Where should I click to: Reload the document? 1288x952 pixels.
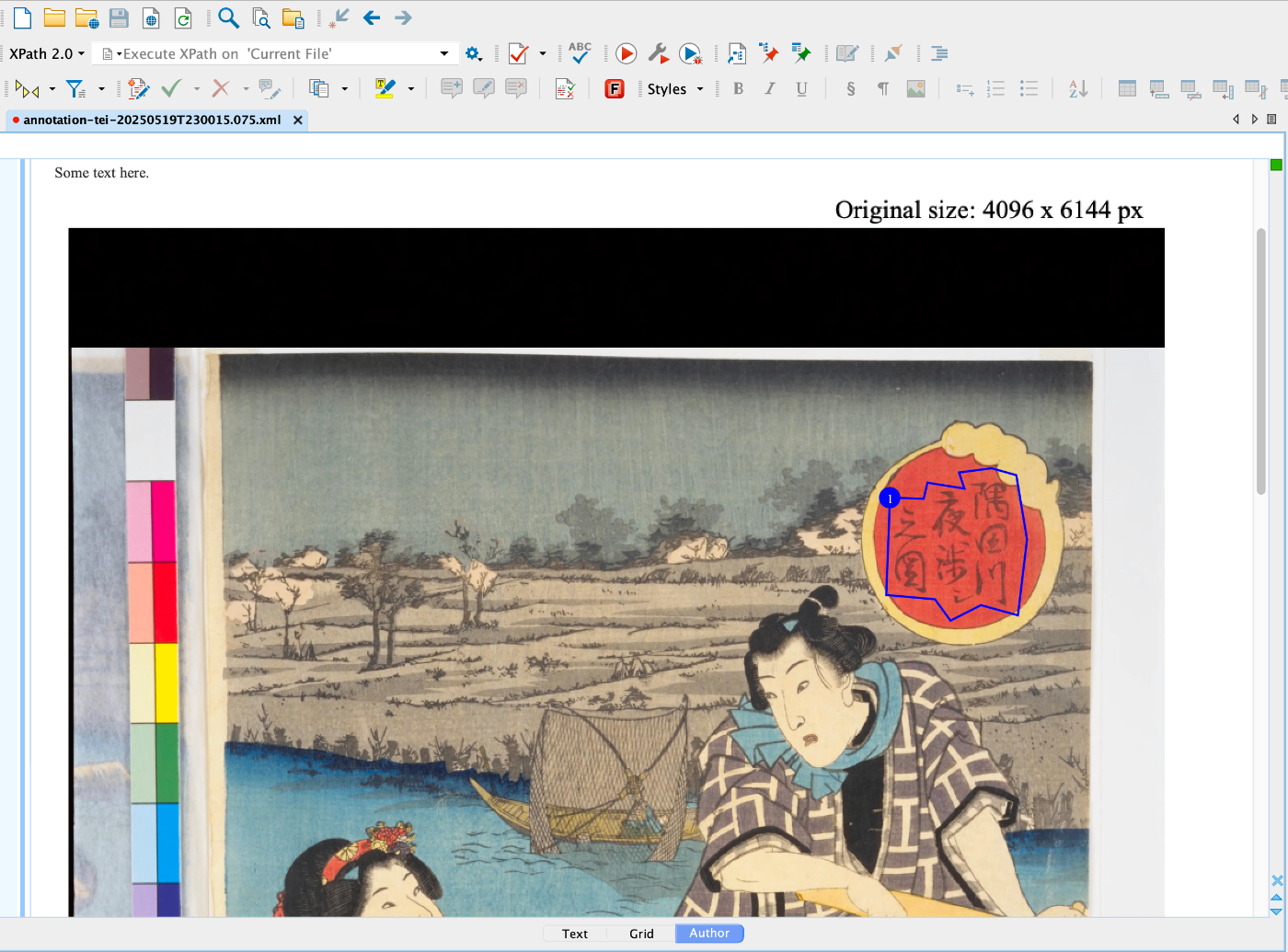pyautogui.click(x=183, y=17)
